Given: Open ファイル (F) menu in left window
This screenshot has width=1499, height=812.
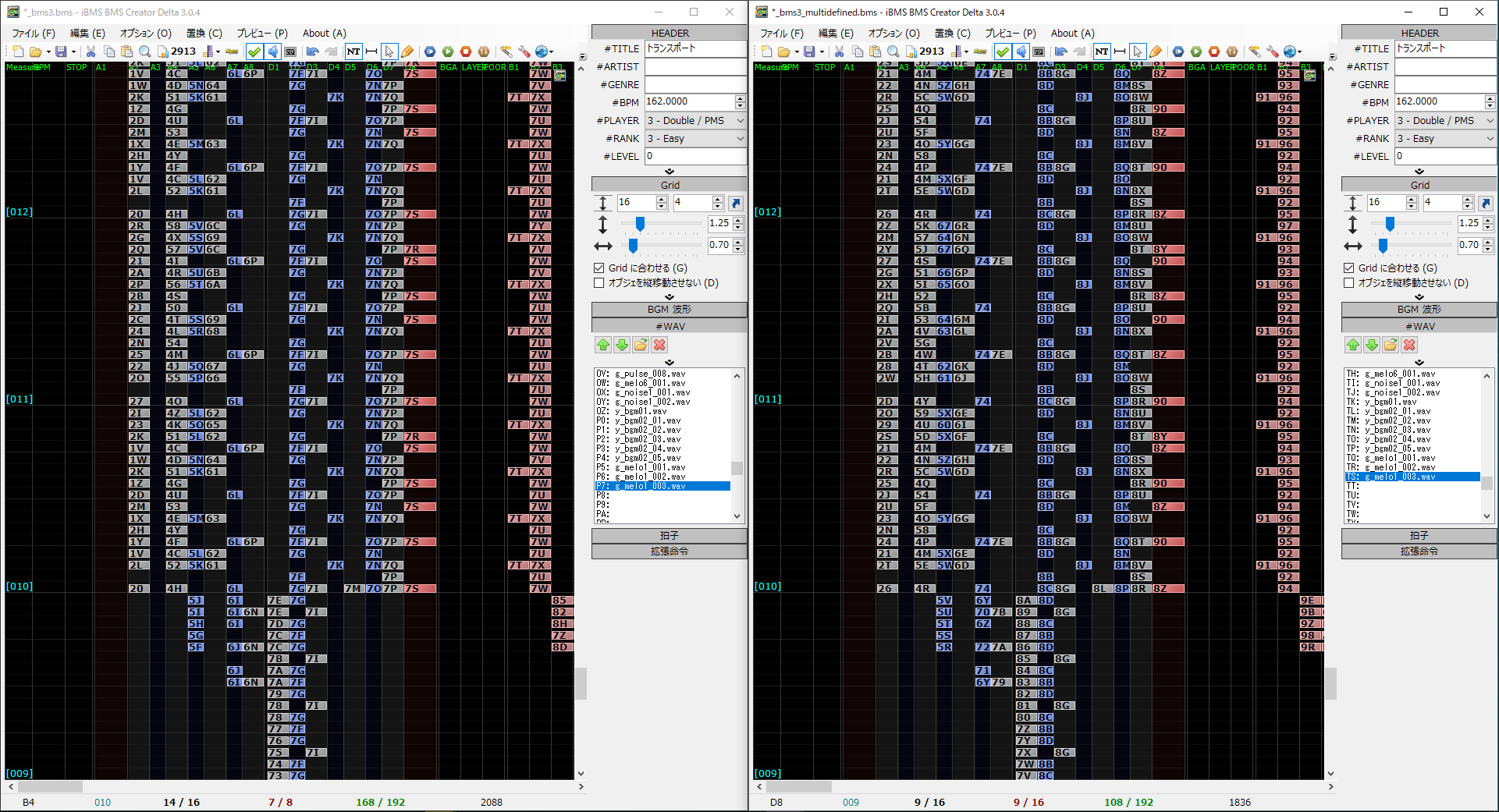Looking at the screenshot, I should point(34,34).
